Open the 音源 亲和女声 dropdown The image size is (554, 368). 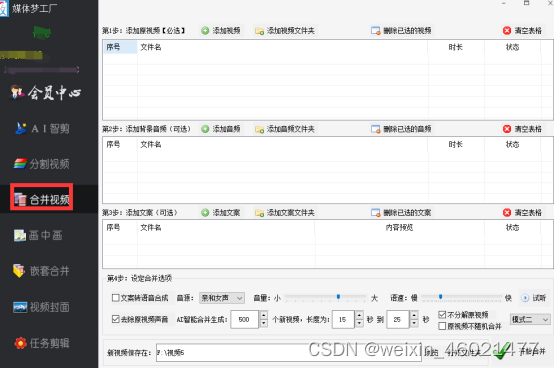pos(222,298)
